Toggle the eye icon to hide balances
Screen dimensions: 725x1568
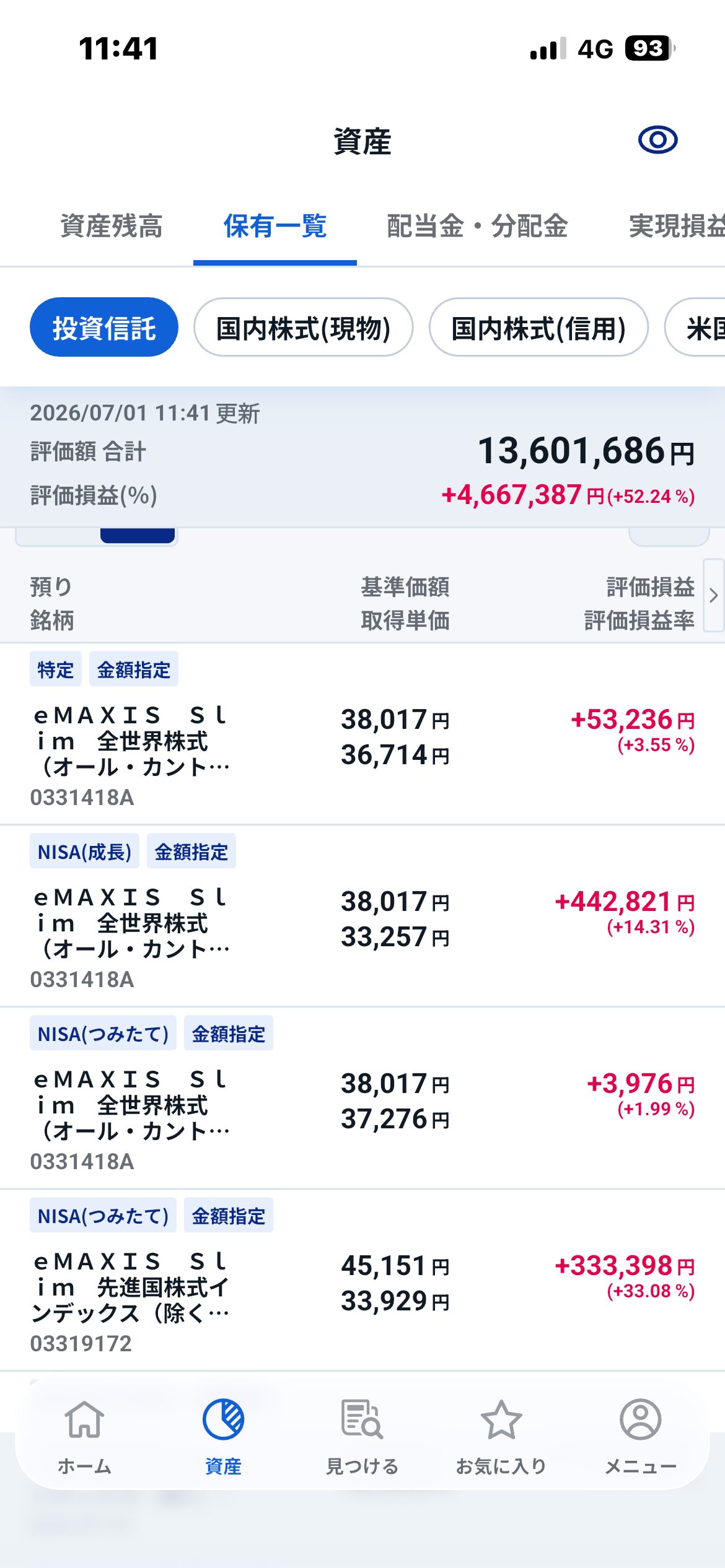coord(657,140)
